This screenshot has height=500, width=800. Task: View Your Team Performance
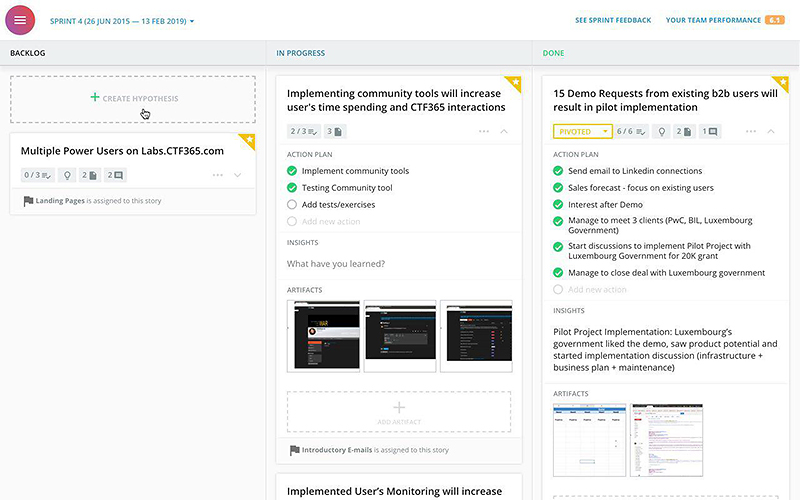pyautogui.click(x=713, y=20)
